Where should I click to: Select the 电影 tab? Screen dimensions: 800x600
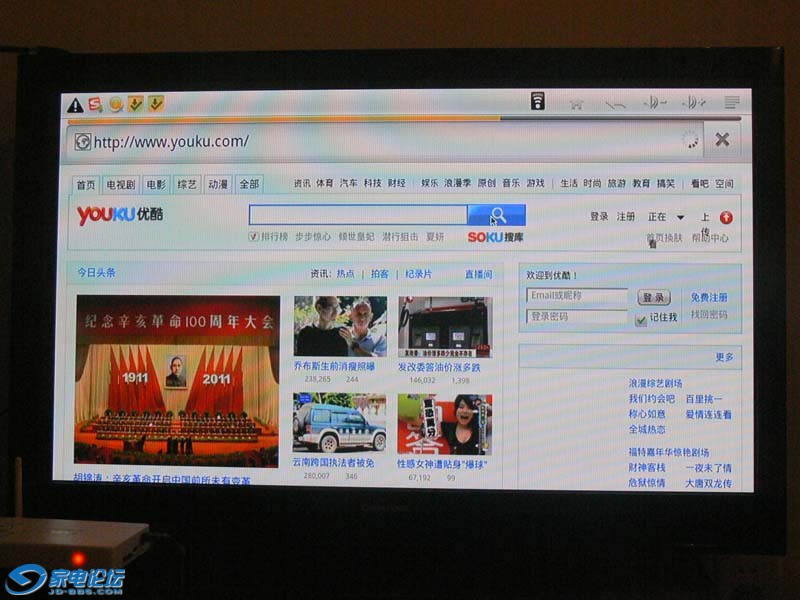pos(156,184)
